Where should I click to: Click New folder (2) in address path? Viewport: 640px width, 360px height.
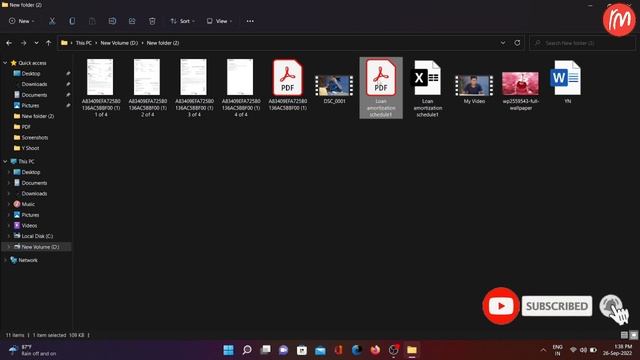(163, 43)
